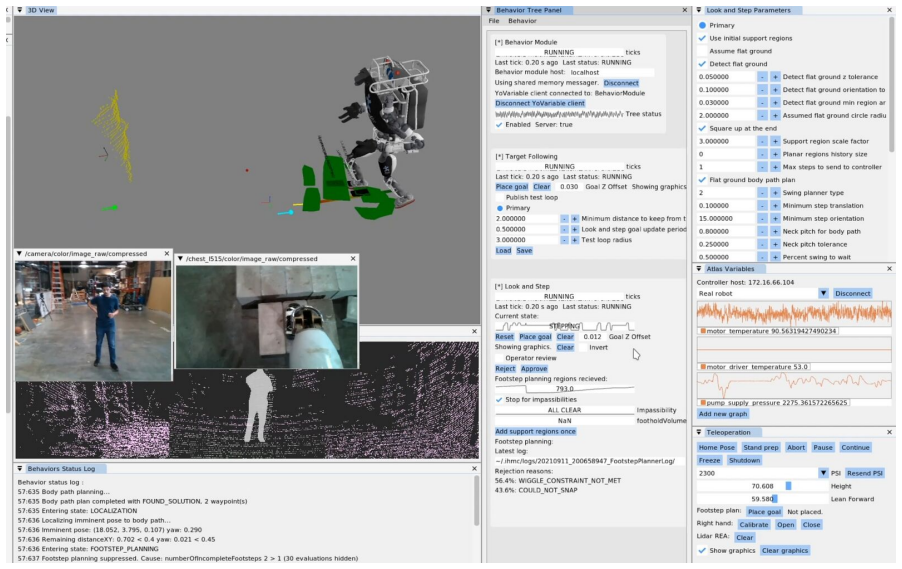Click Add new graph button
902x569 pixels.
[723, 414]
